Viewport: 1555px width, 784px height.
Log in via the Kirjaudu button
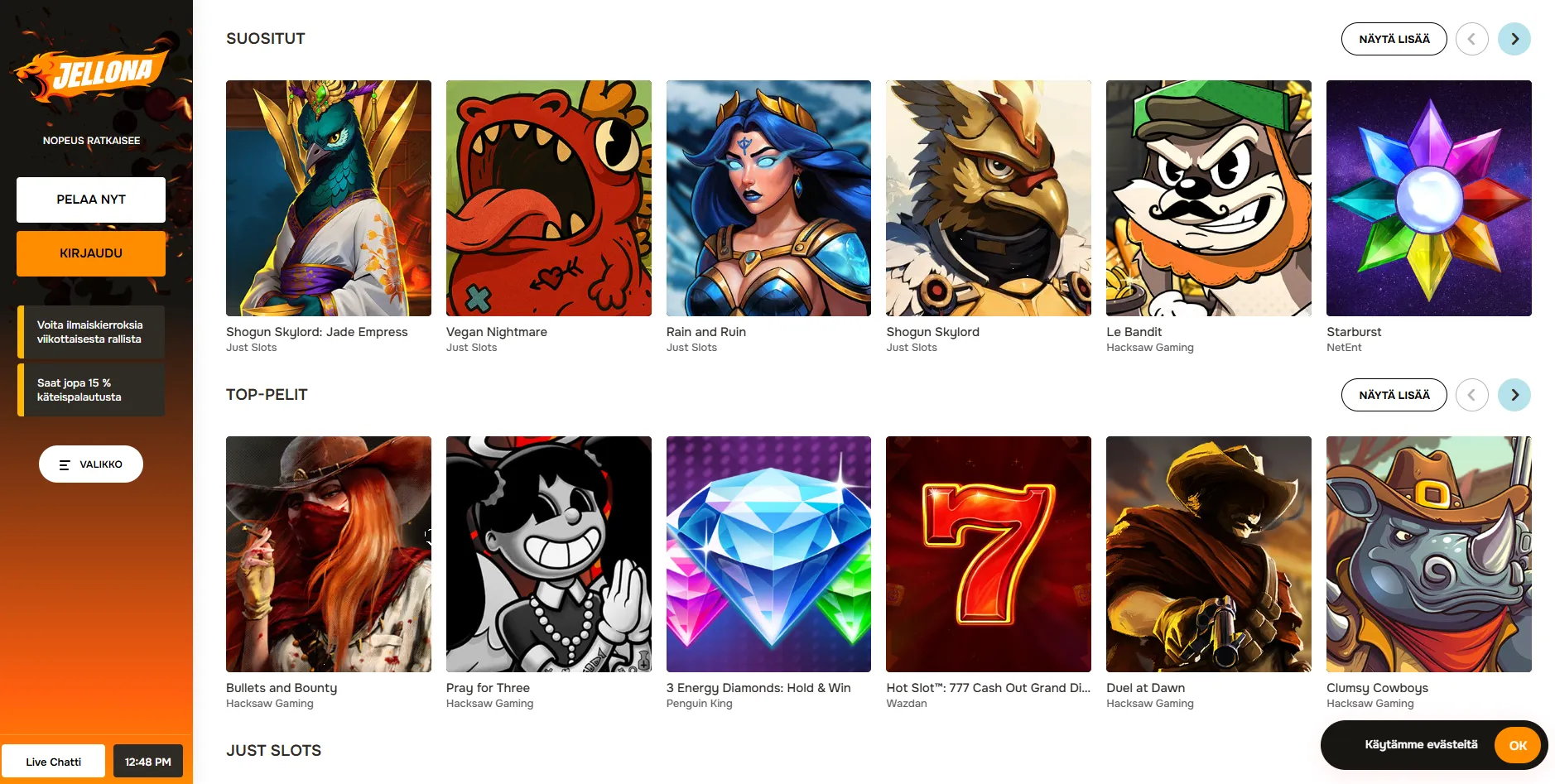click(x=91, y=253)
